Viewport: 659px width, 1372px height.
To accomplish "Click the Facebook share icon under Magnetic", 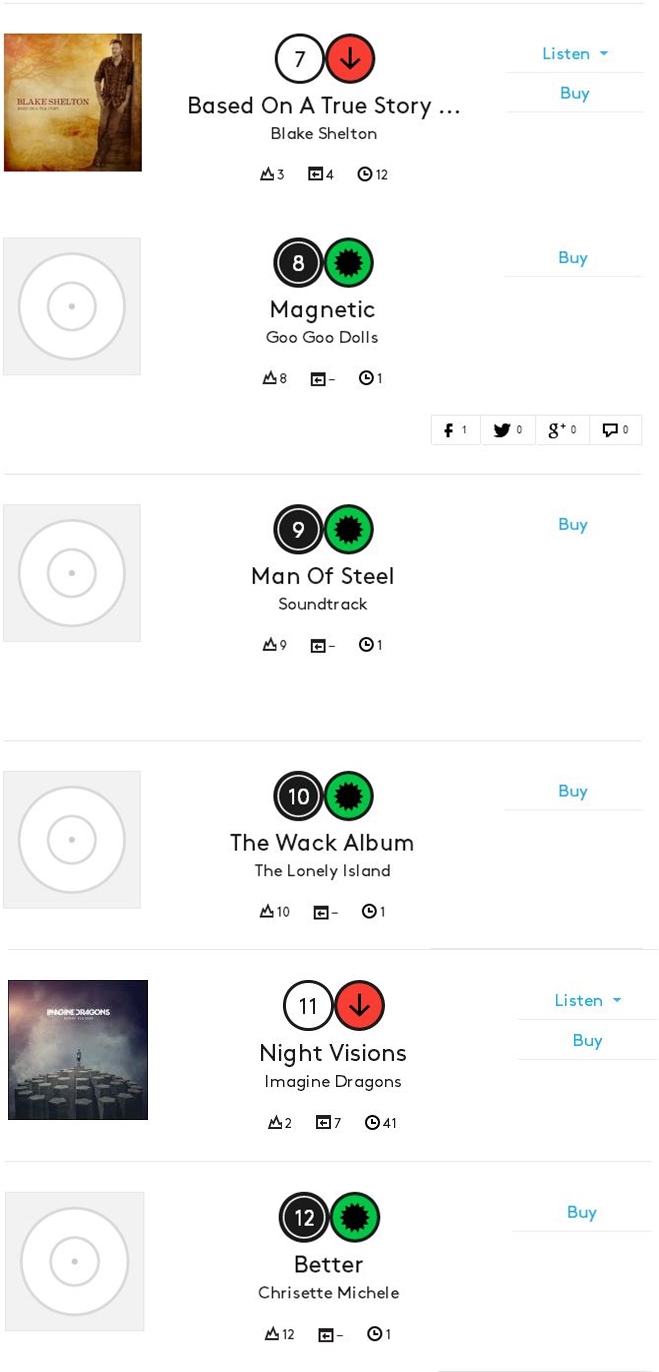I will click(x=456, y=430).
